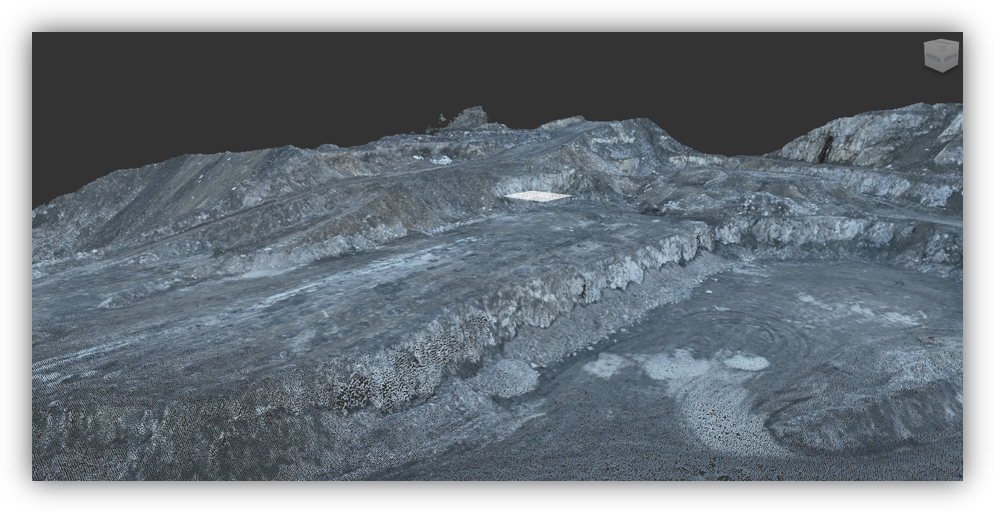Pick the small white object on the upper haul road
This screenshot has height=513, width=995.
coord(442,161)
